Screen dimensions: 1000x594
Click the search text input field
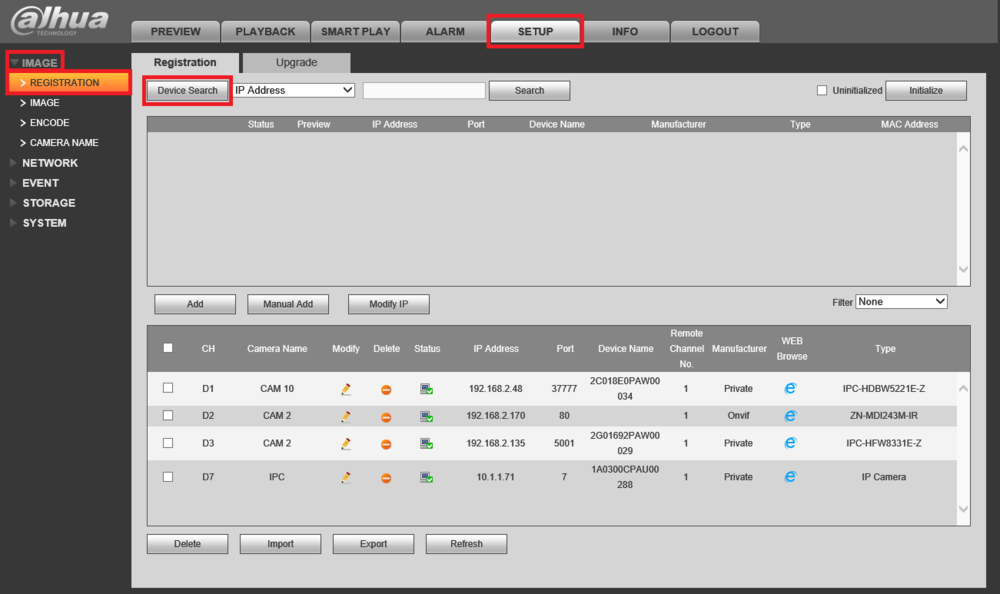[424, 91]
